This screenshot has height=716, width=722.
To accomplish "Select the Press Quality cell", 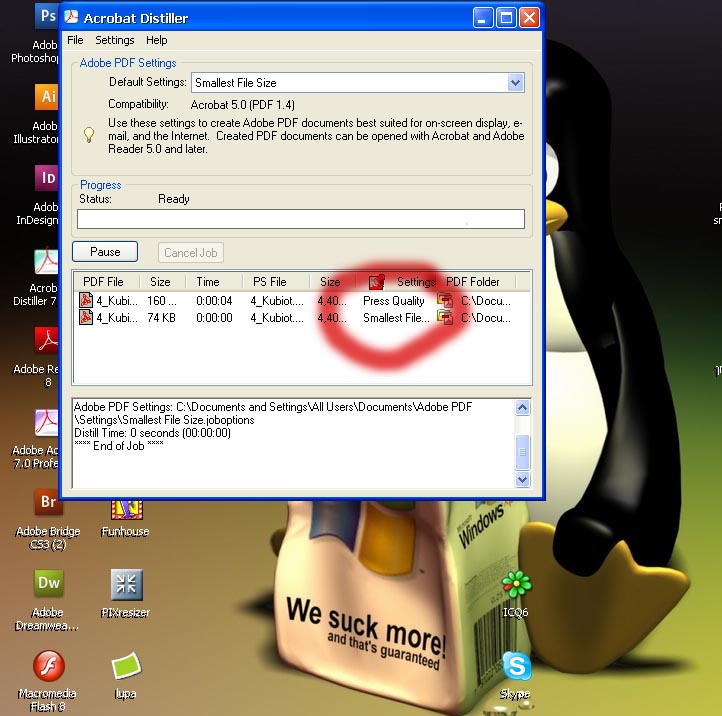I will (394, 301).
